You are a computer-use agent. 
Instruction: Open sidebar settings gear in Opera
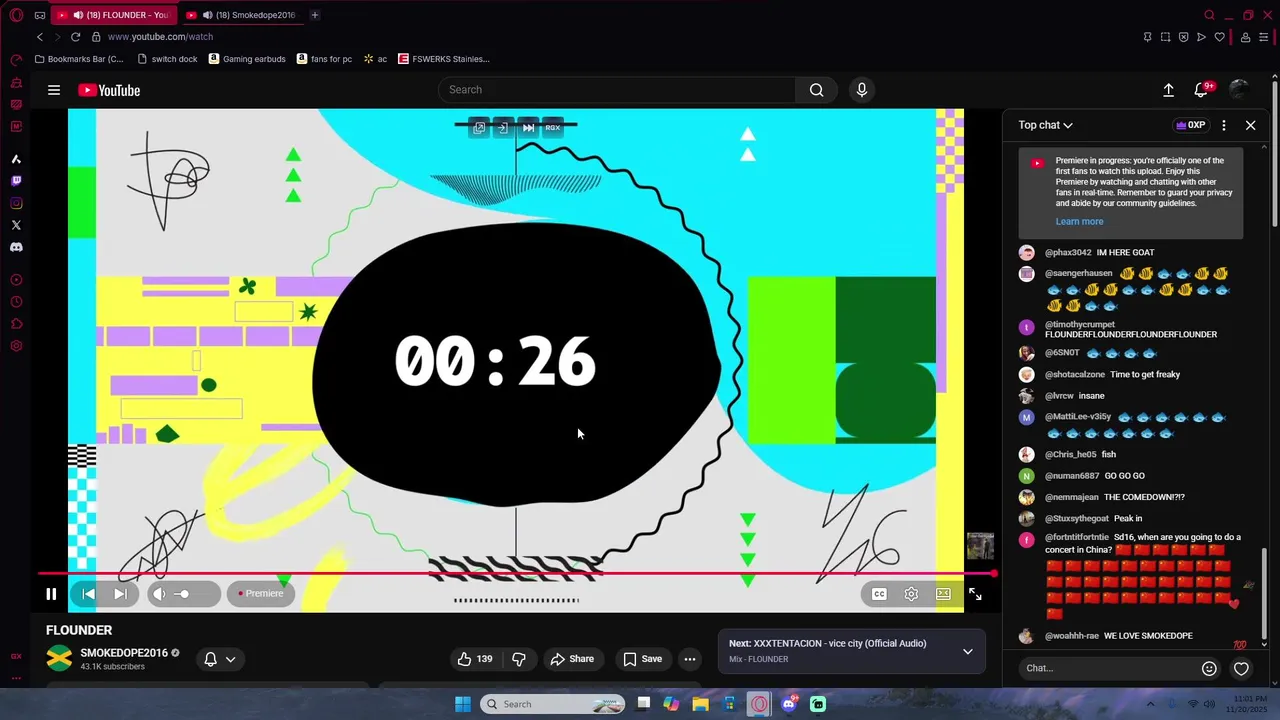click(x=16, y=346)
